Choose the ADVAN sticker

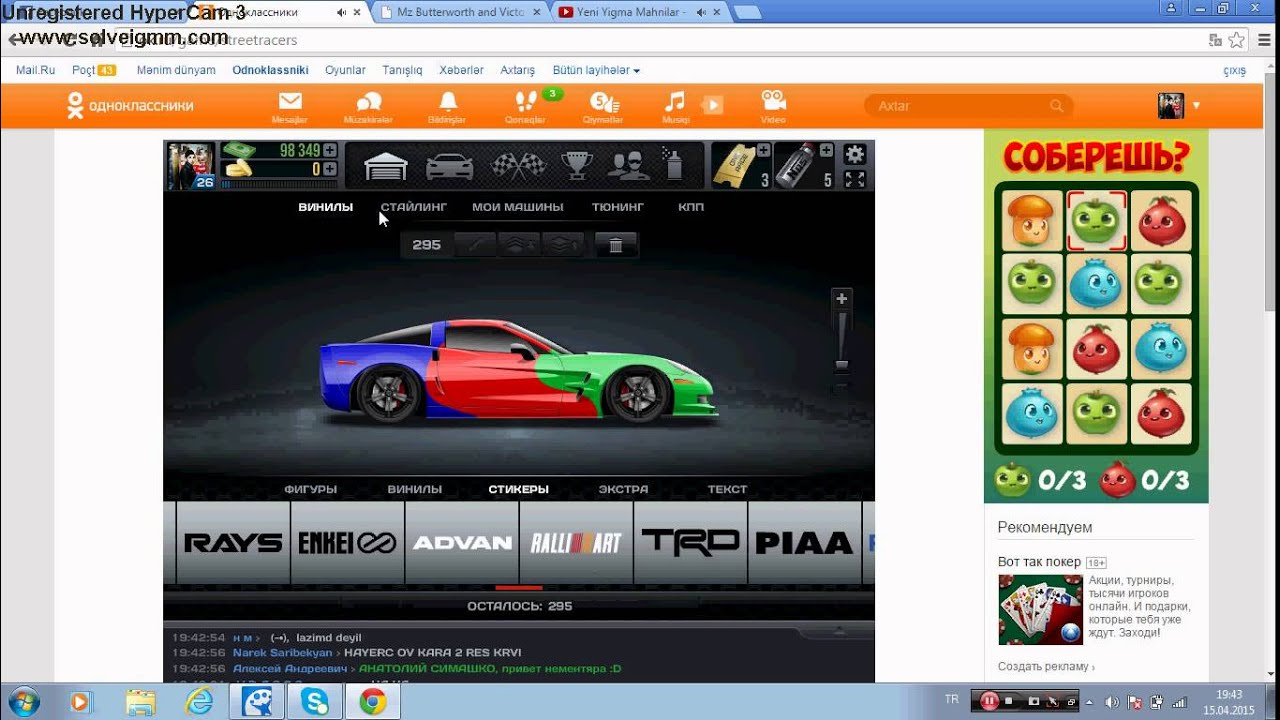pyautogui.click(x=462, y=543)
